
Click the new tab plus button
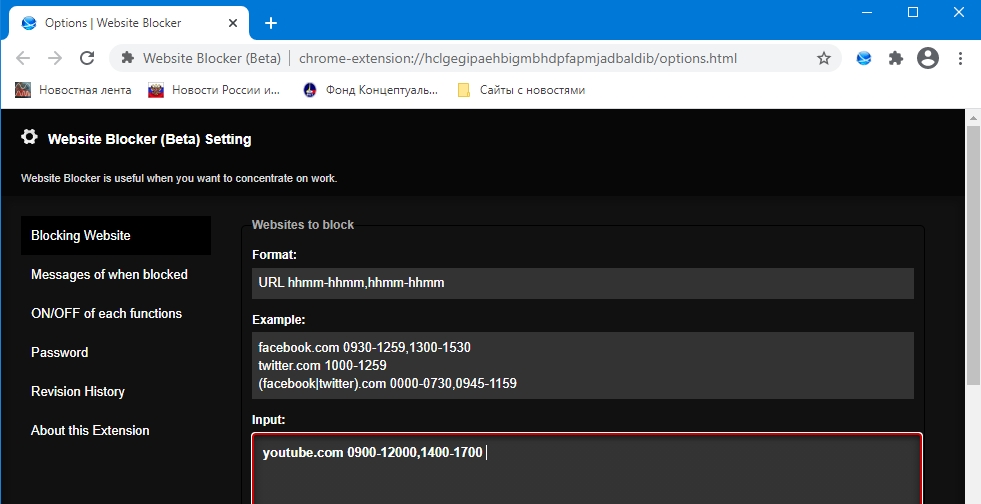click(271, 23)
